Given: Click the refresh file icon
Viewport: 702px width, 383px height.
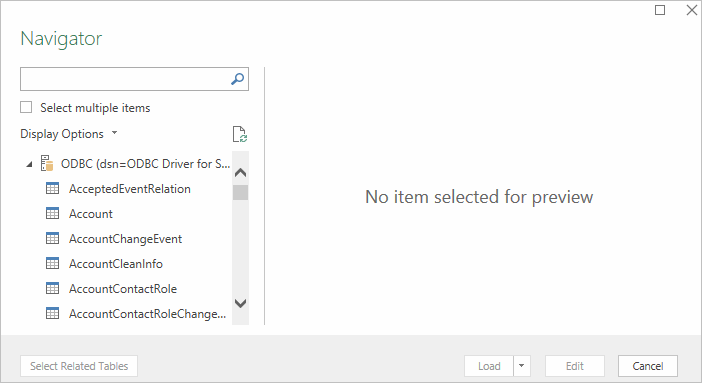Looking at the screenshot, I should coord(240,134).
